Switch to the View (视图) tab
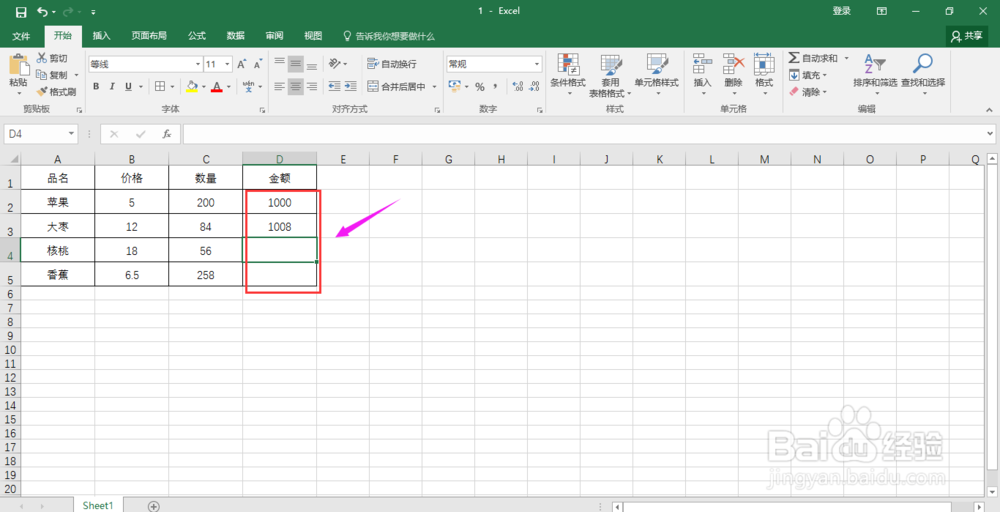This screenshot has height=512, width=1000. [x=312, y=36]
